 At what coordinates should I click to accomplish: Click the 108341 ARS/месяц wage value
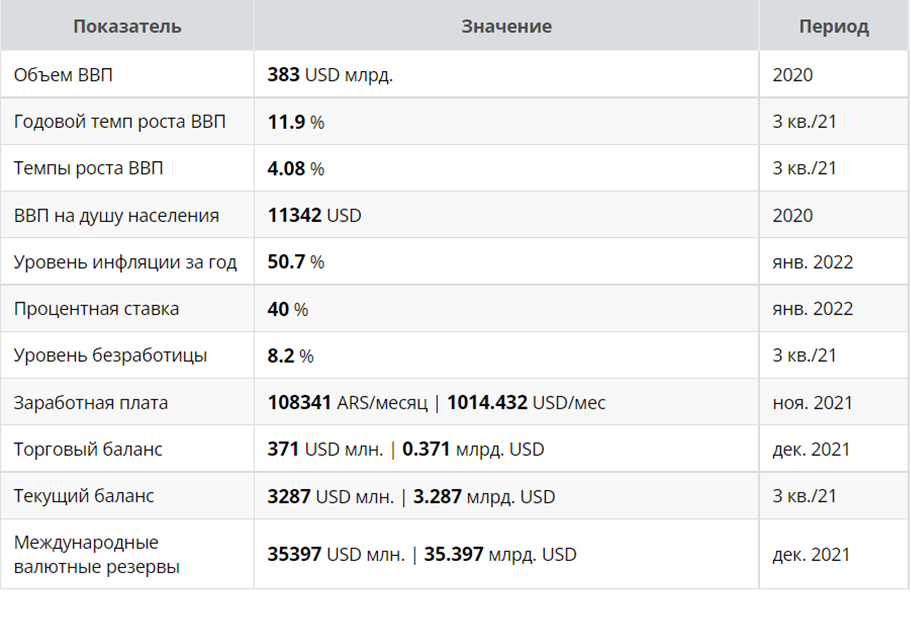(x=347, y=403)
